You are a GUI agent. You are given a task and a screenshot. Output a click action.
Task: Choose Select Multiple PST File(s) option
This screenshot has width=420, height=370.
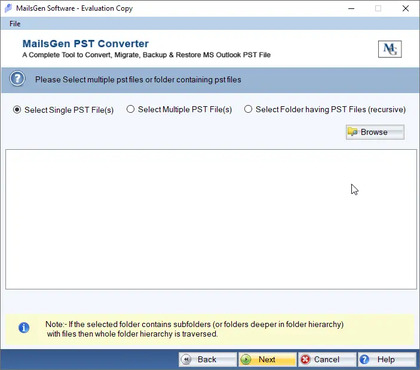coord(179,109)
